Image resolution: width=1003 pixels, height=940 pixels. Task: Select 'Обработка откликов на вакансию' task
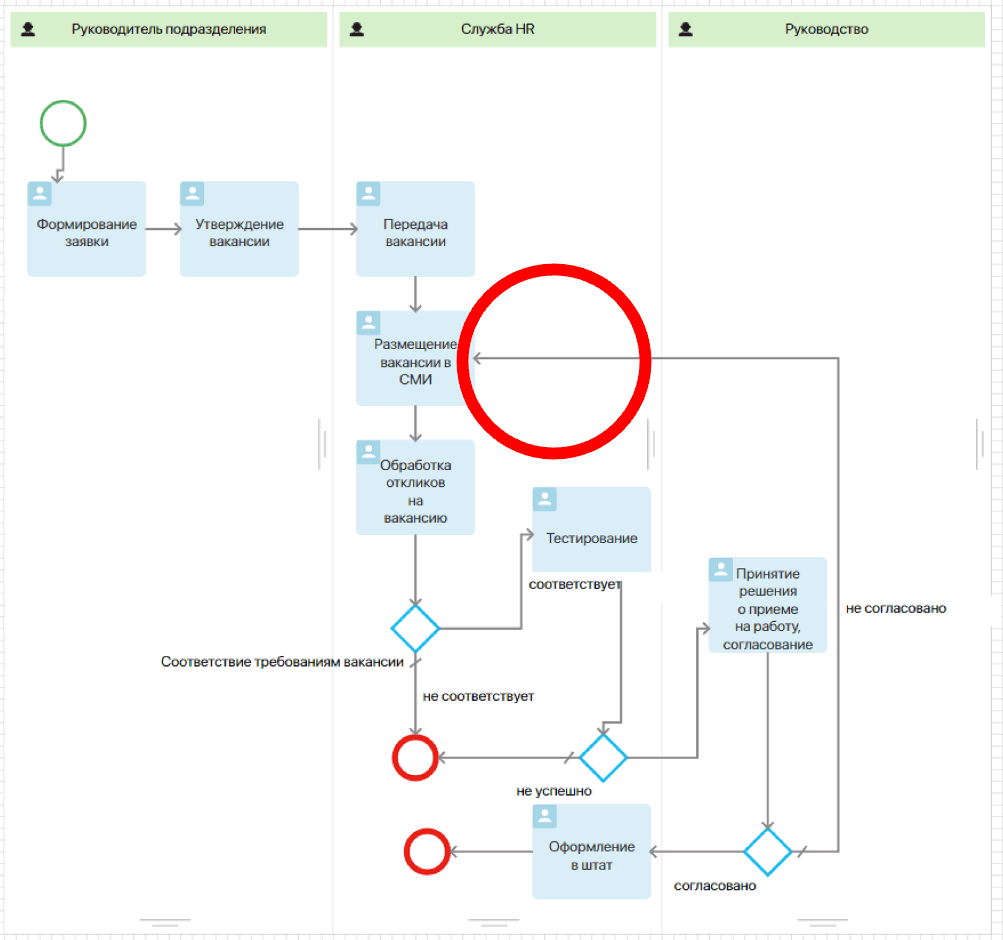(x=415, y=488)
